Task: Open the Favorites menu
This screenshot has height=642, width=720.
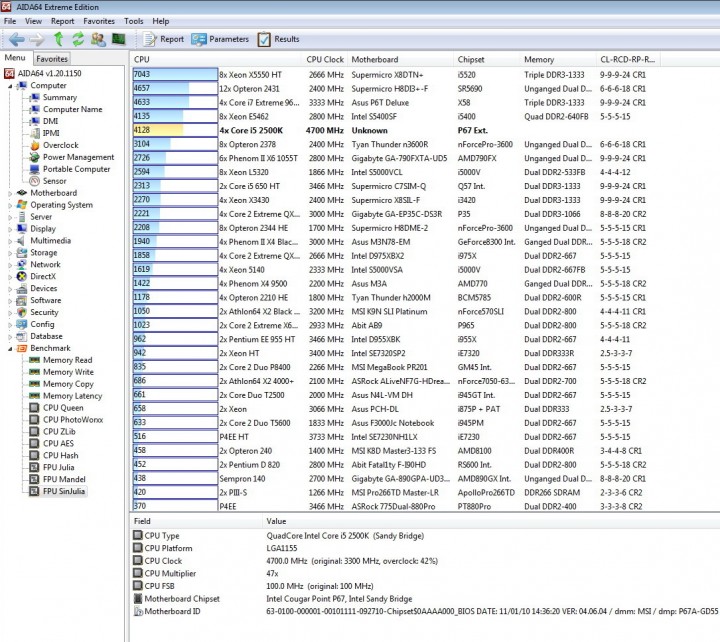Action: (99, 21)
